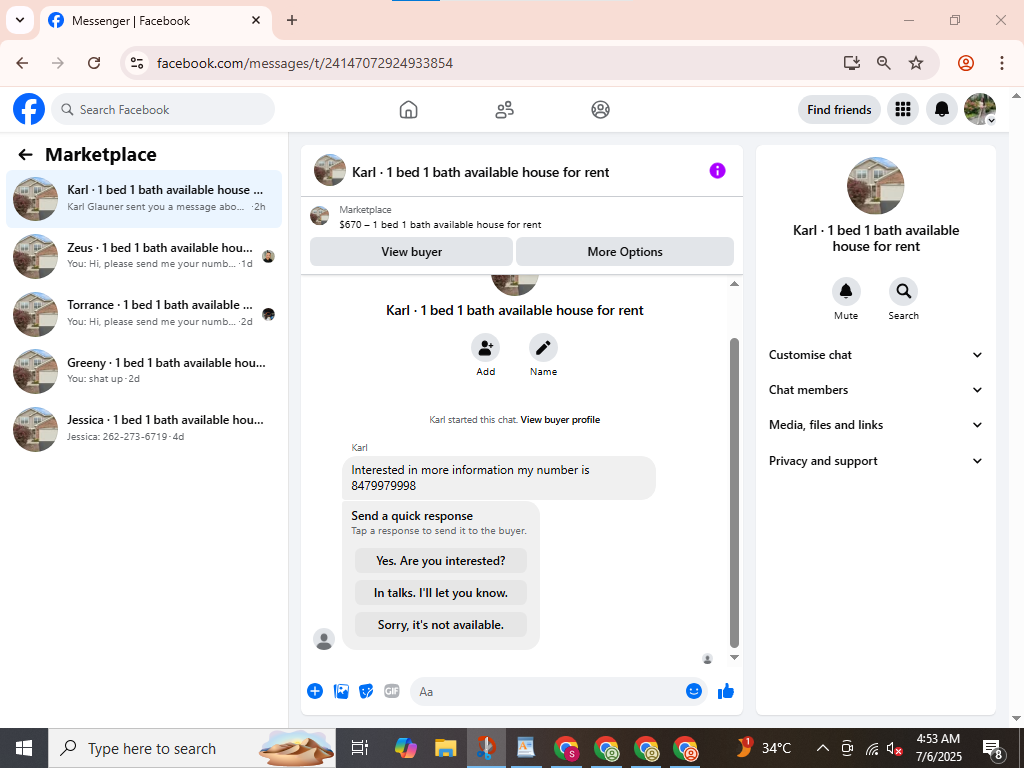The image size is (1024, 768).
Task: Click chat scroll up arrow
Action: pyautogui.click(x=734, y=283)
